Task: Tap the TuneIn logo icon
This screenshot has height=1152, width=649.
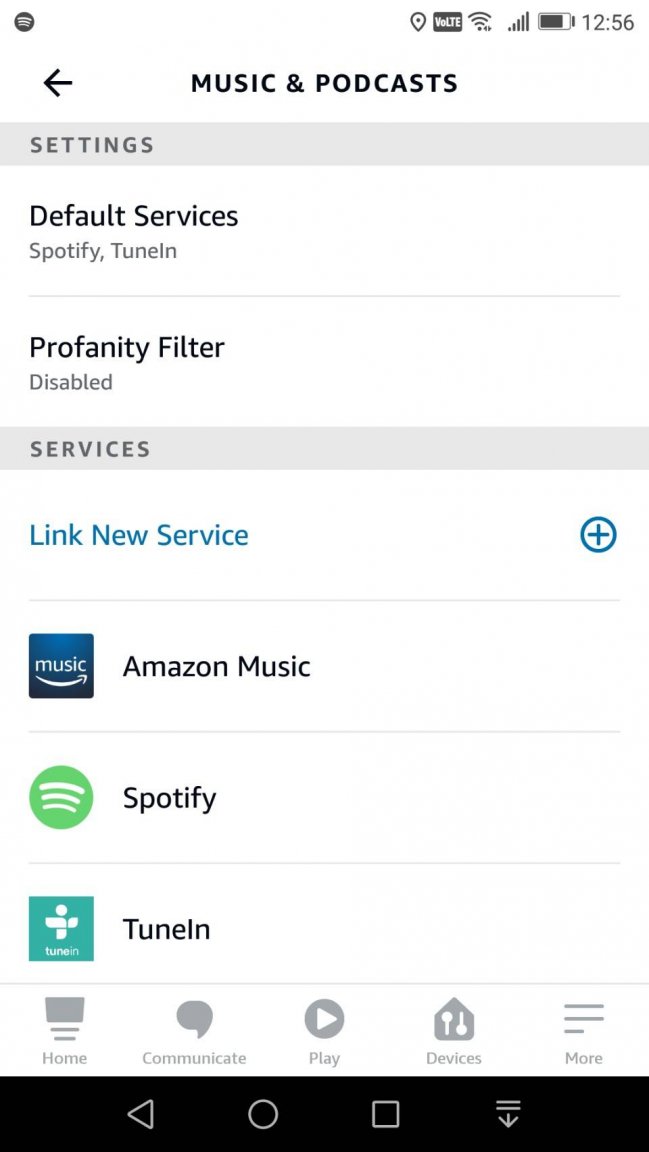Action: 61,928
